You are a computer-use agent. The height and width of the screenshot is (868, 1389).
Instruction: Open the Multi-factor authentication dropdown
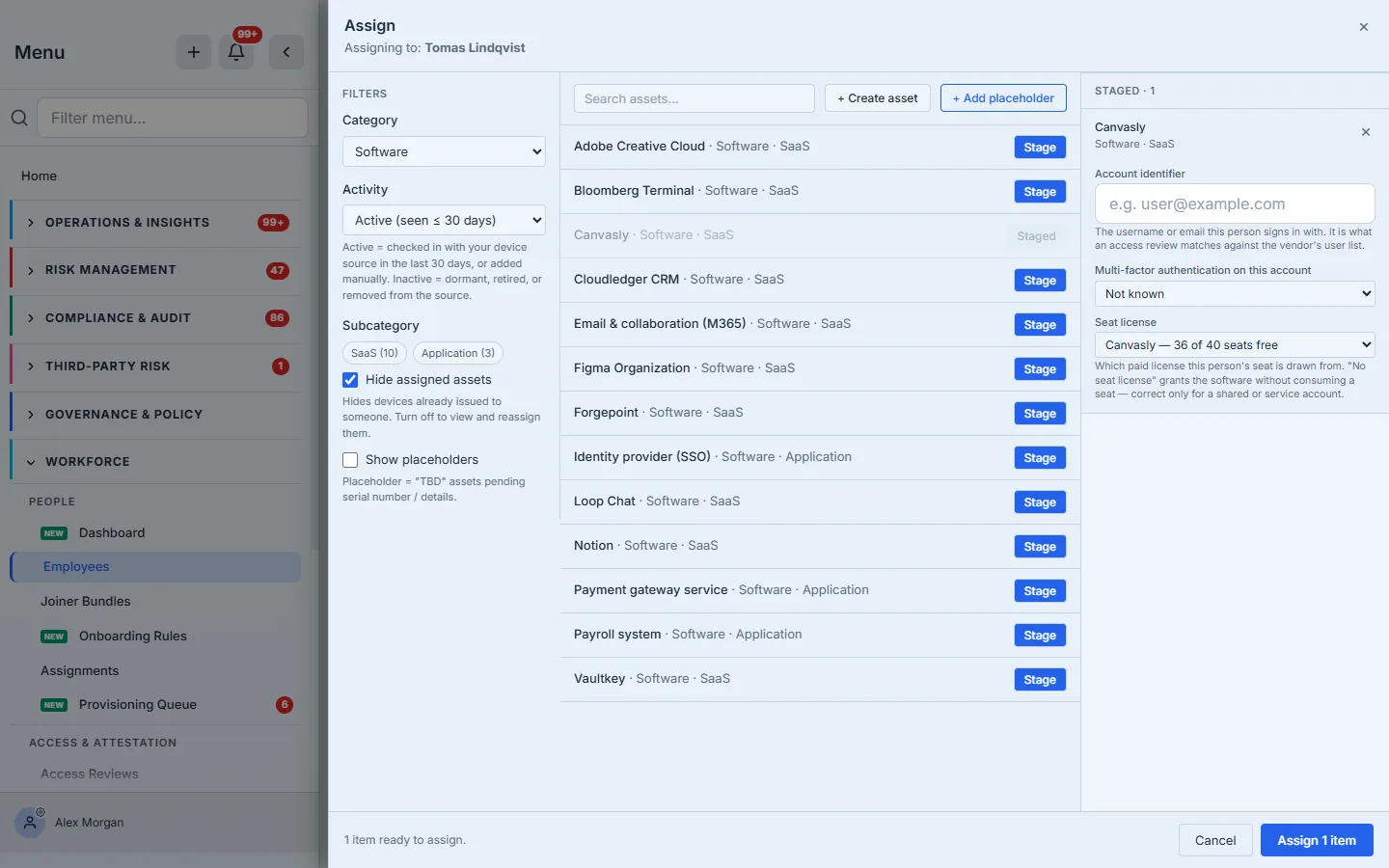pyautogui.click(x=1235, y=293)
